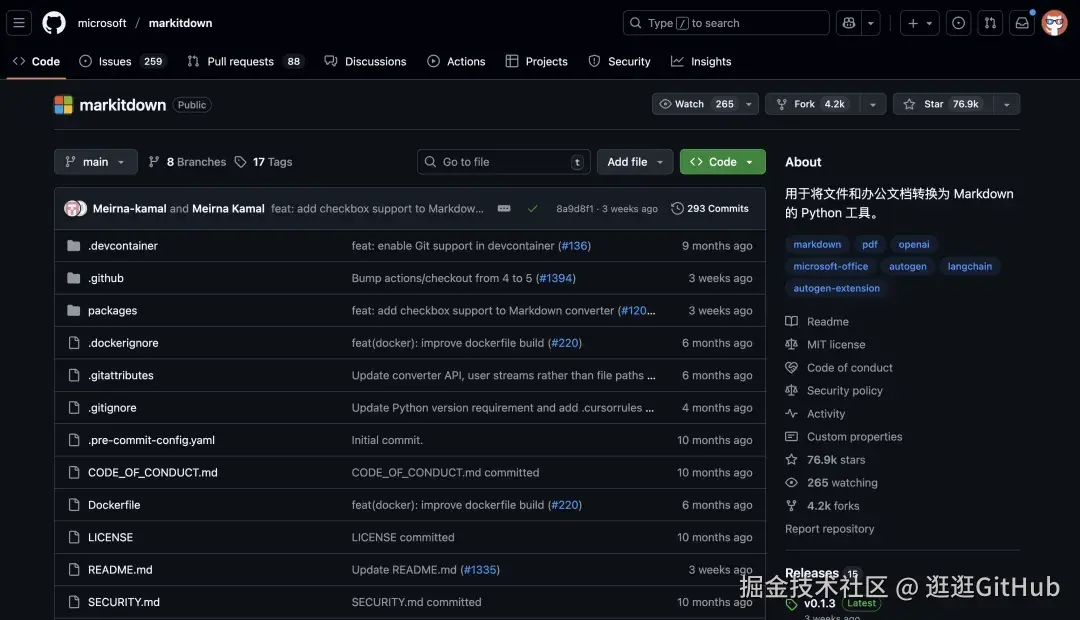Click the markitdown repository logo
Screen dimensions: 1080x620
click(x=63, y=105)
